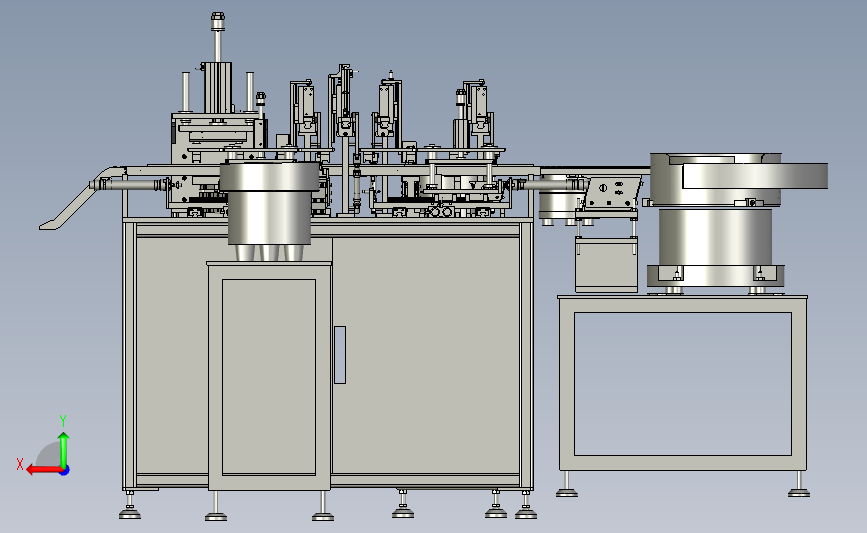
Task: Click the blue Z axis ball of the triad
Action: (x=65, y=471)
